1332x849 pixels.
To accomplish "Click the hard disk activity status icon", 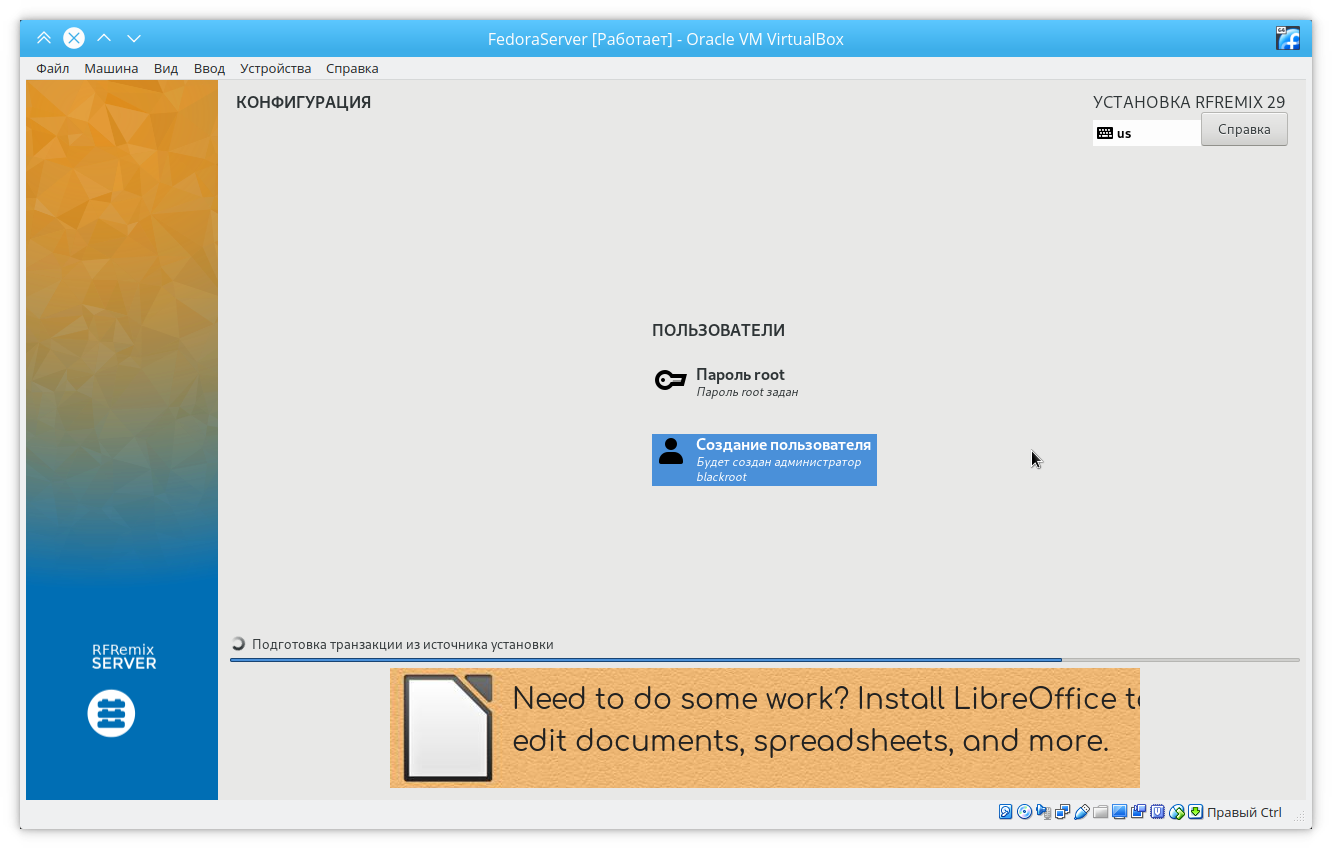I will pos(1006,812).
